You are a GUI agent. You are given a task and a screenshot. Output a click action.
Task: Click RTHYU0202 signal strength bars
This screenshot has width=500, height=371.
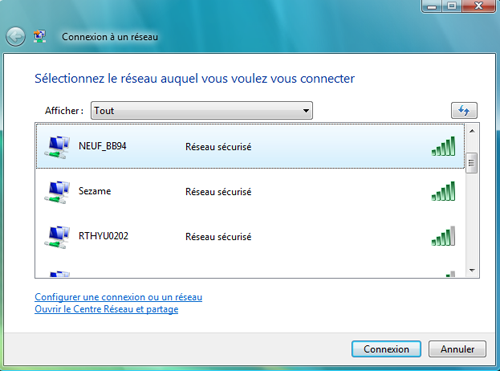click(x=443, y=236)
